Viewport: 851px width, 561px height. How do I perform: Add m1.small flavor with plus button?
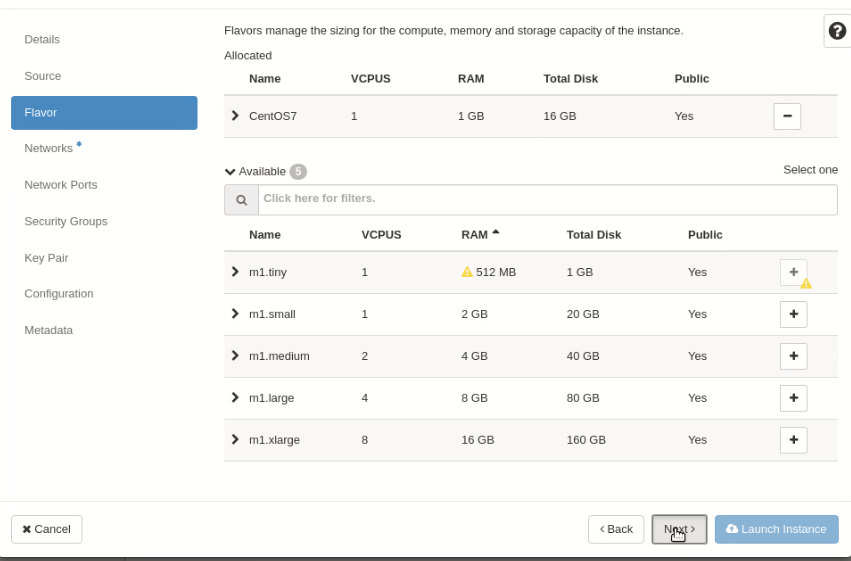click(793, 314)
